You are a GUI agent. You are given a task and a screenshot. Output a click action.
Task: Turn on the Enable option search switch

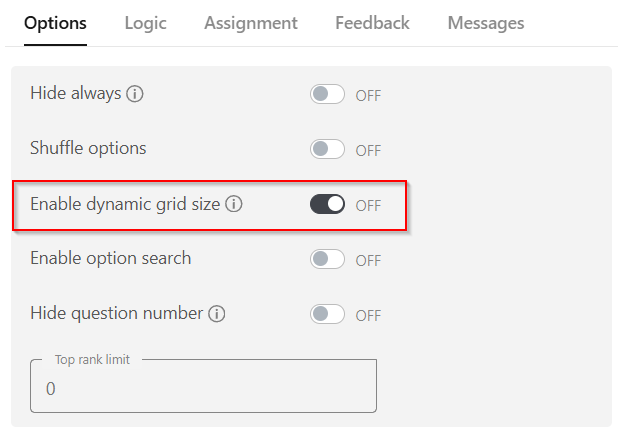coord(327,259)
